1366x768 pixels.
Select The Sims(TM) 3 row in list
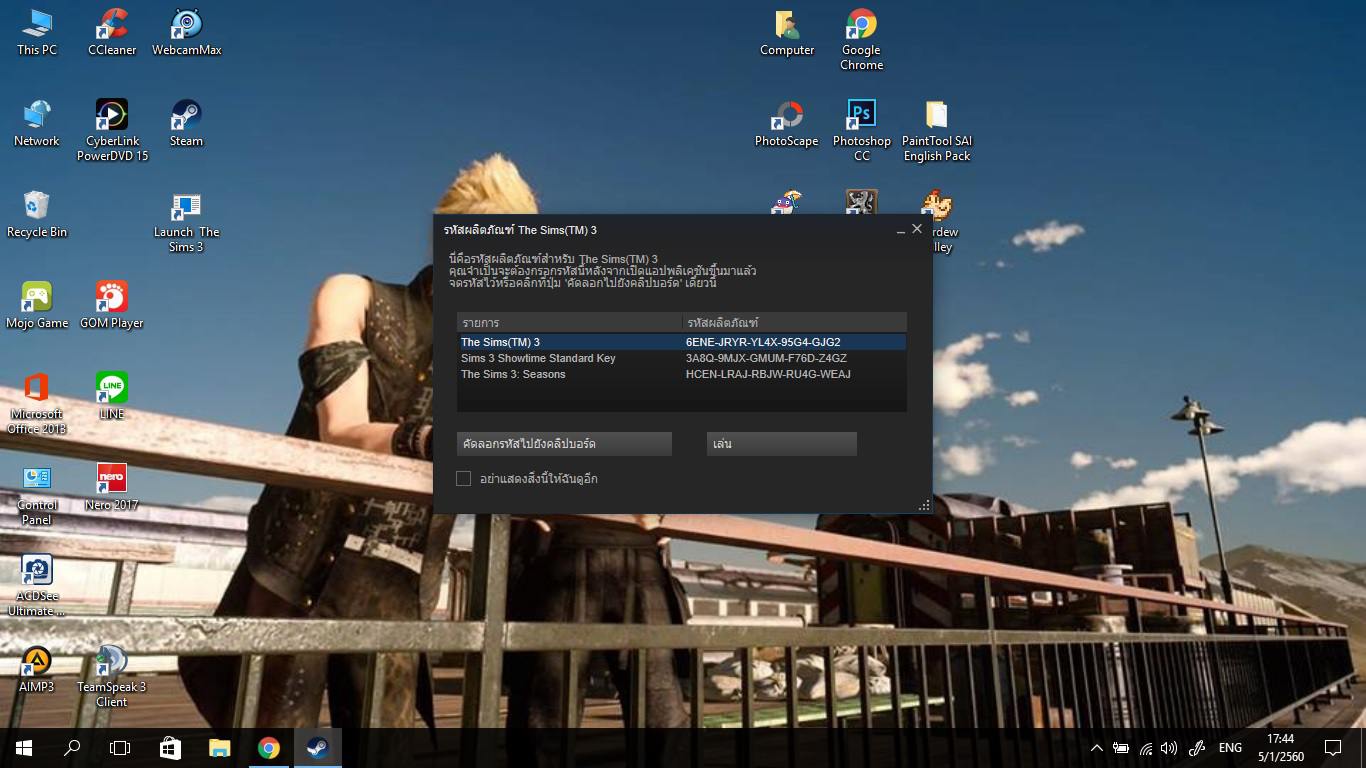682,342
